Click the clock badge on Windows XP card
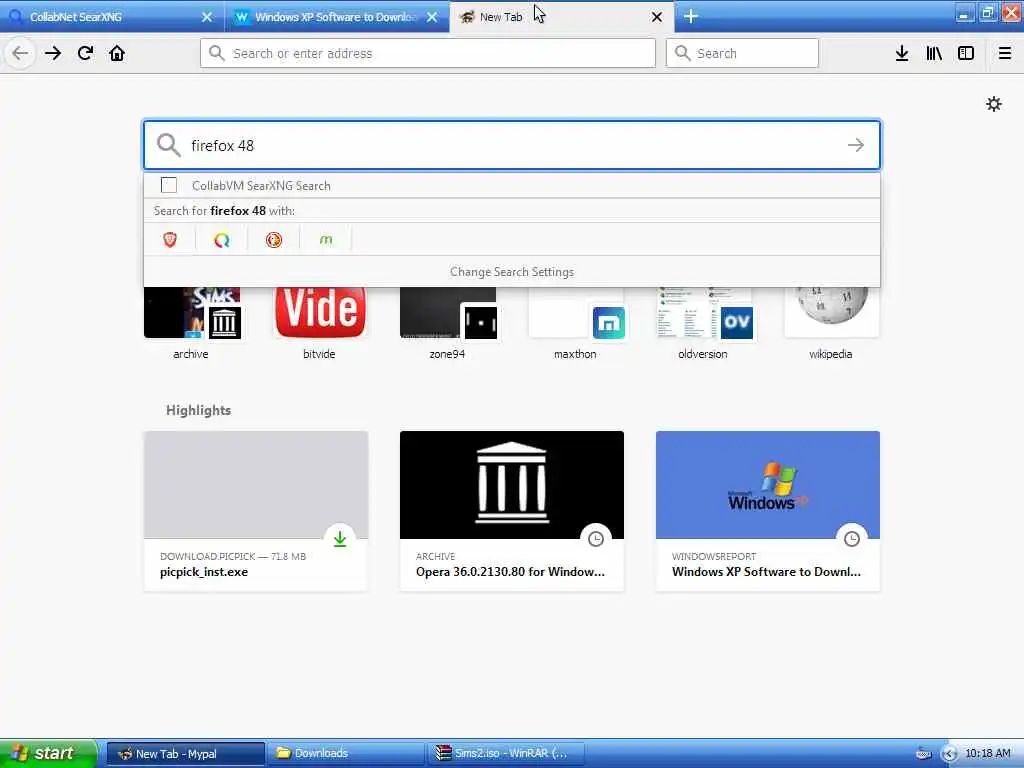The width and height of the screenshot is (1024, 768). tap(852, 539)
